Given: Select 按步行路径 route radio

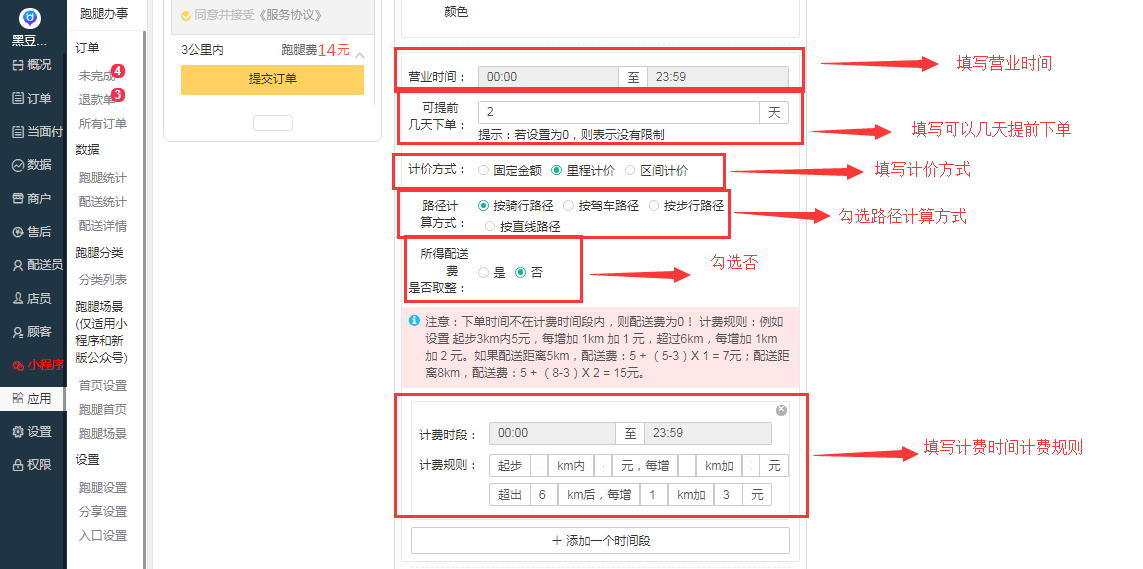Looking at the screenshot, I should pyautogui.click(x=654, y=206).
